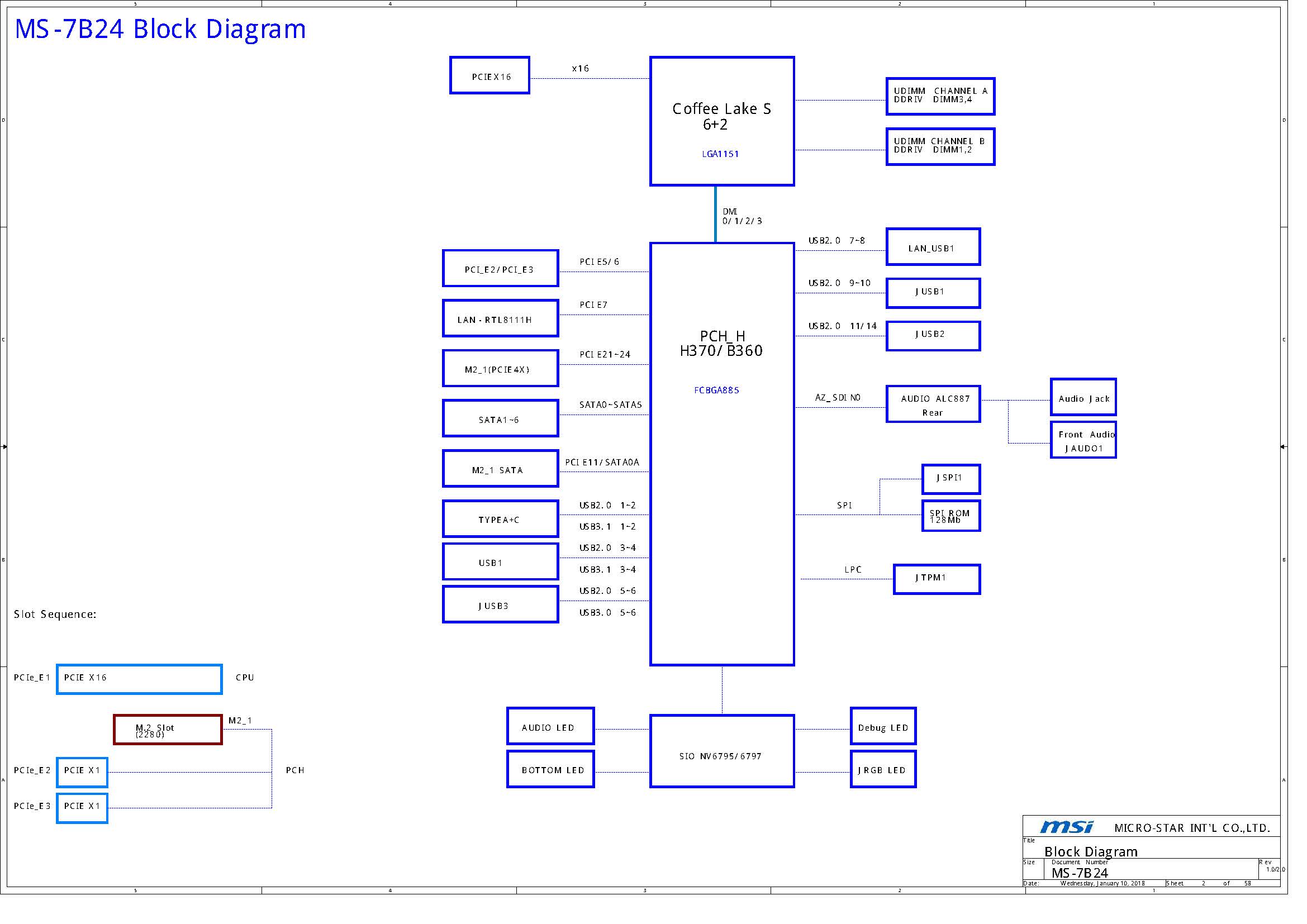Select the "USB2.0 3~4" label

607,548
